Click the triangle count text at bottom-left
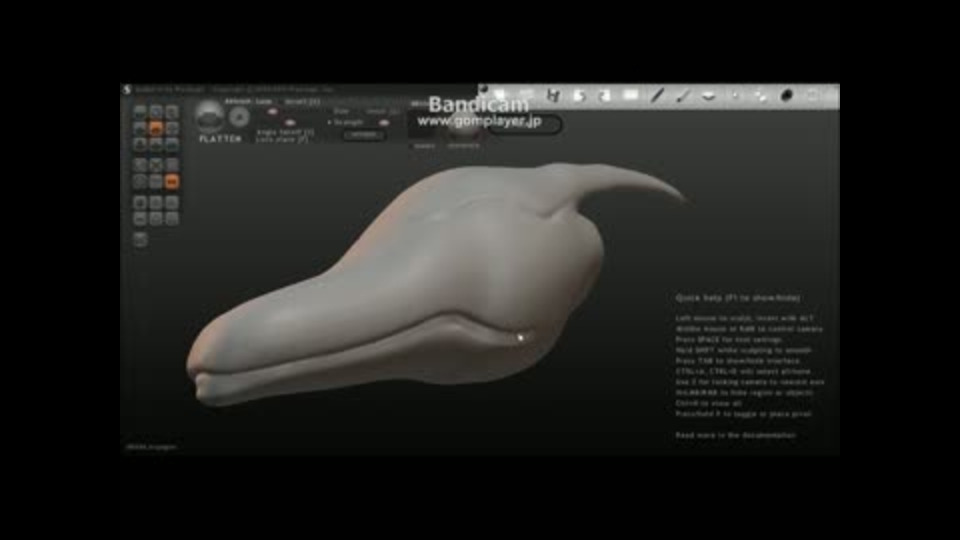 pos(151,447)
